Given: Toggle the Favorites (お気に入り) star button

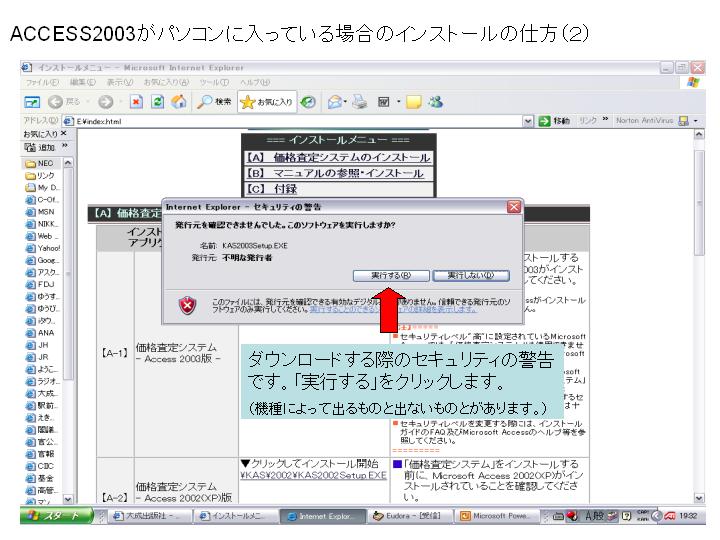Looking at the screenshot, I should point(267,102).
